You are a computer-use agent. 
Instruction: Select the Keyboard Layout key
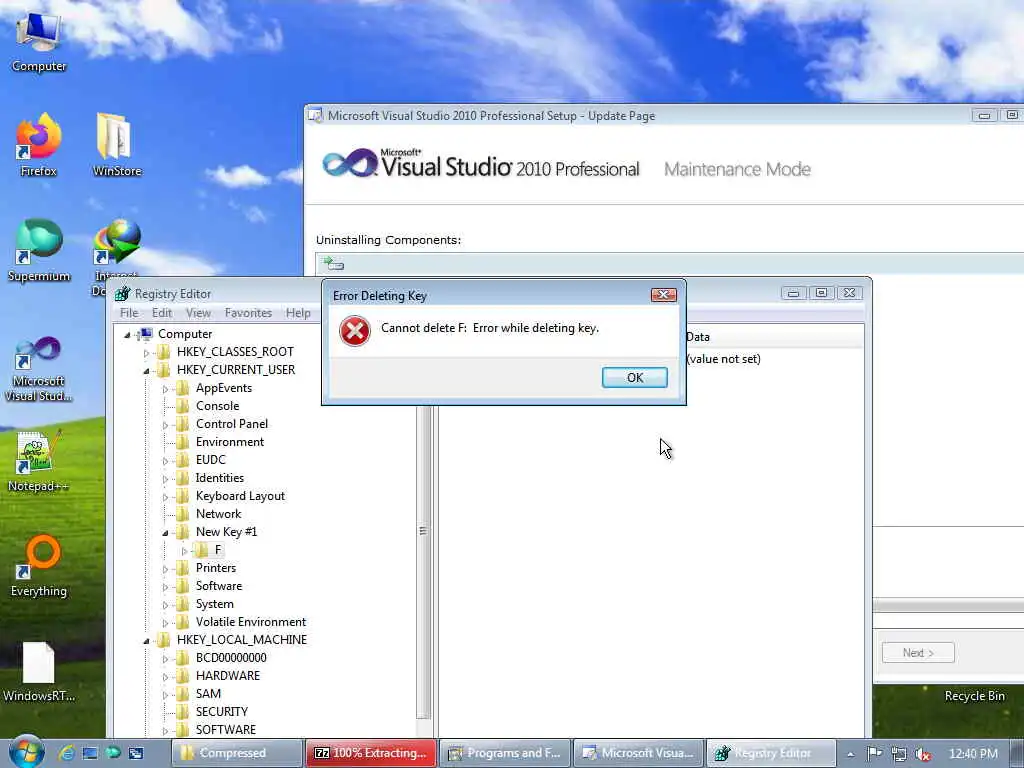240,496
